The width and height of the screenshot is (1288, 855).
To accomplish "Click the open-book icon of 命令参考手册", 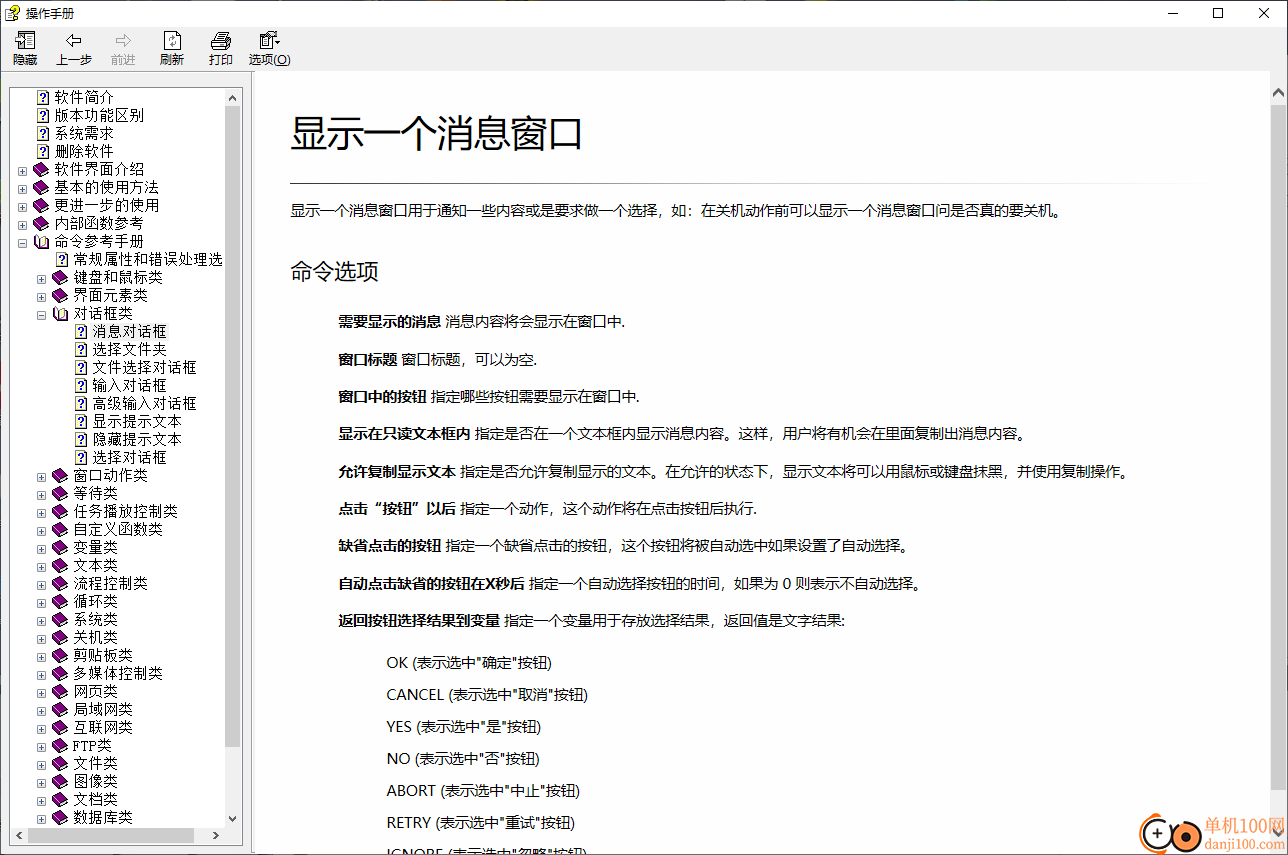I will point(41,241).
